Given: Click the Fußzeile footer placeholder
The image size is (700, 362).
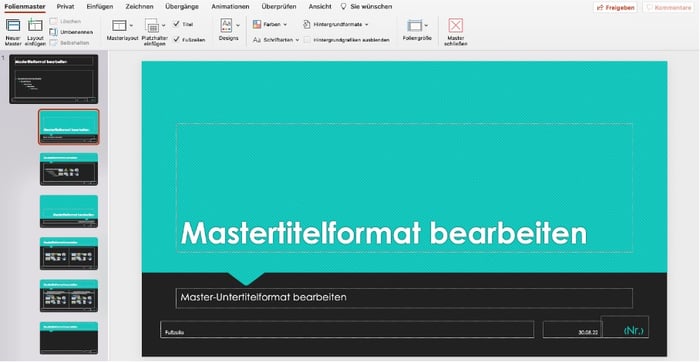Looking at the screenshot, I should coord(347,329).
